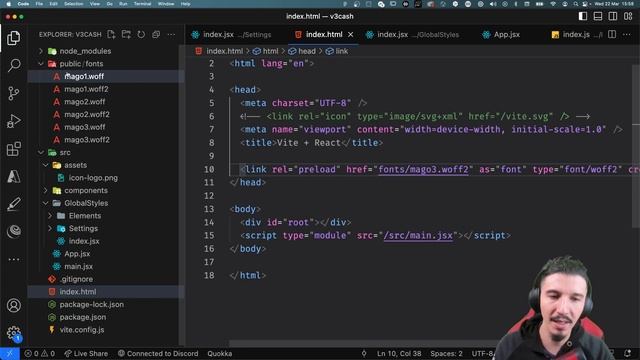Open Explorer views and more actions menu

click(171, 34)
